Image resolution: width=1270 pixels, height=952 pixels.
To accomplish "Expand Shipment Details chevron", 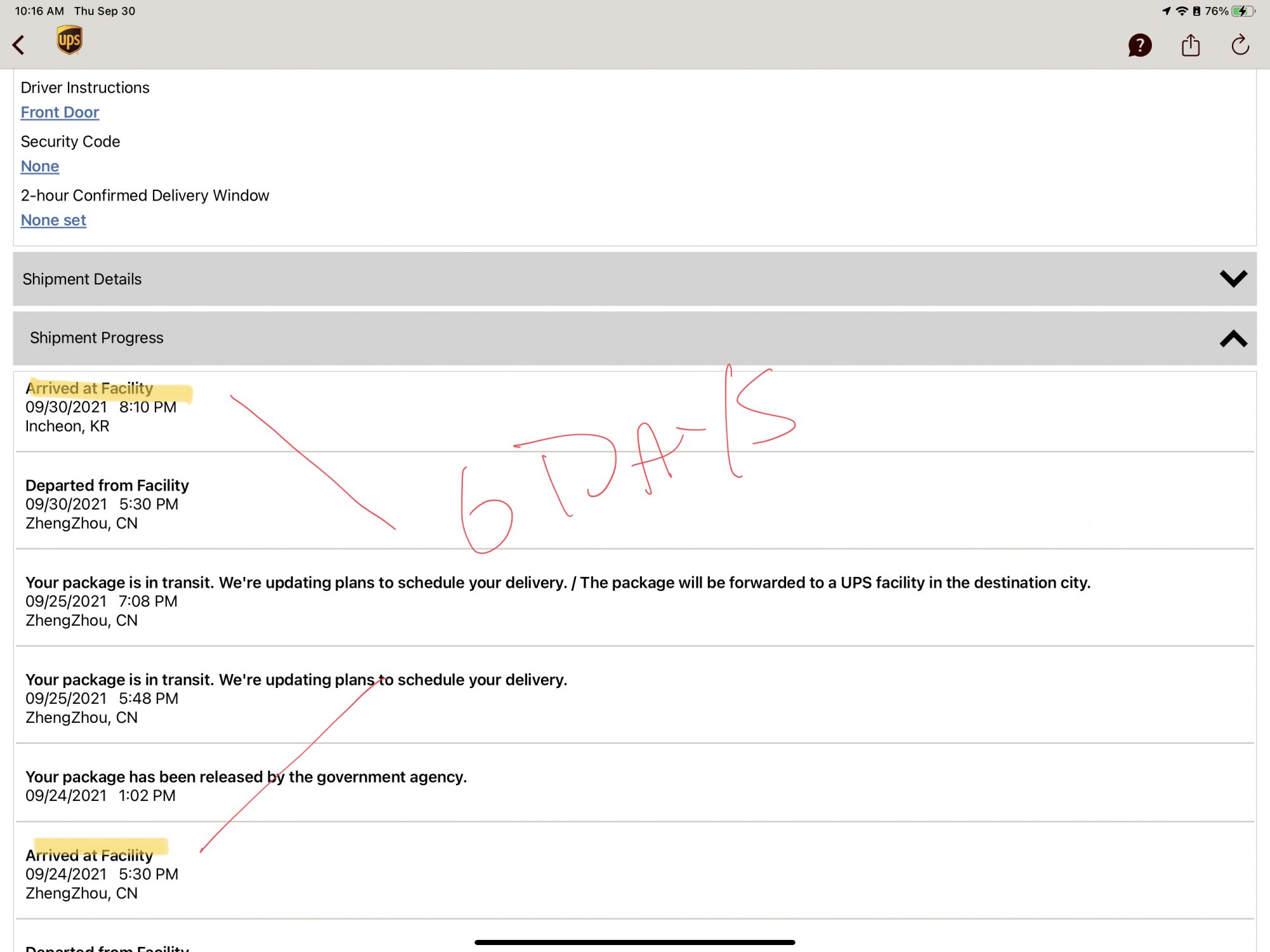I will 1233,279.
